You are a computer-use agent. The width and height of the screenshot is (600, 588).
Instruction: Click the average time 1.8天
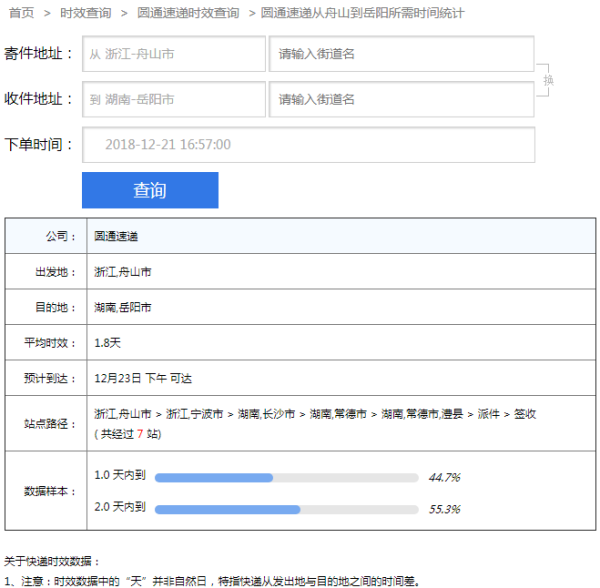click(x=108, y=343)
